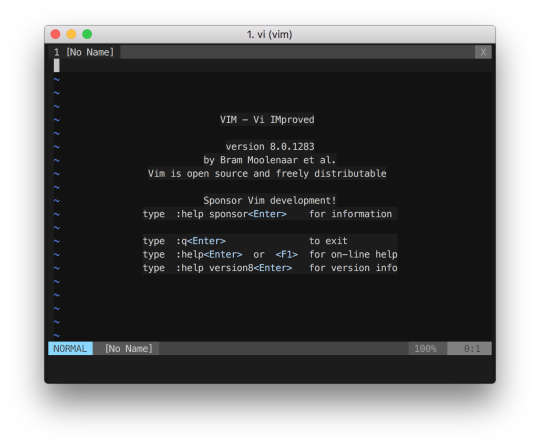This screenshot has width=540, height=447.
Task: Click ':help version8<Enter>' command text
Action: 234,268
